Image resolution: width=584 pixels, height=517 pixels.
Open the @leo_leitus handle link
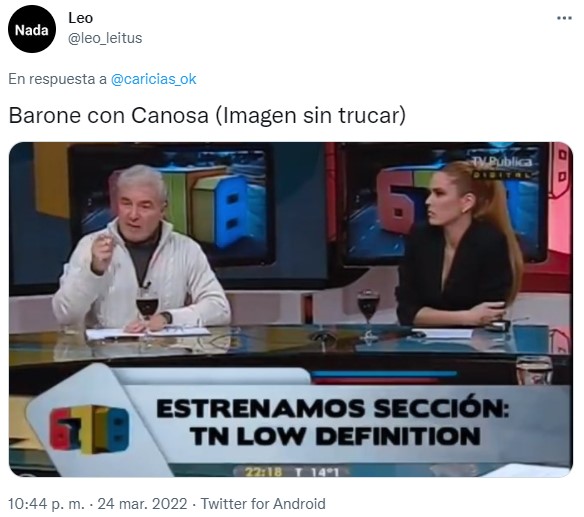105,38
